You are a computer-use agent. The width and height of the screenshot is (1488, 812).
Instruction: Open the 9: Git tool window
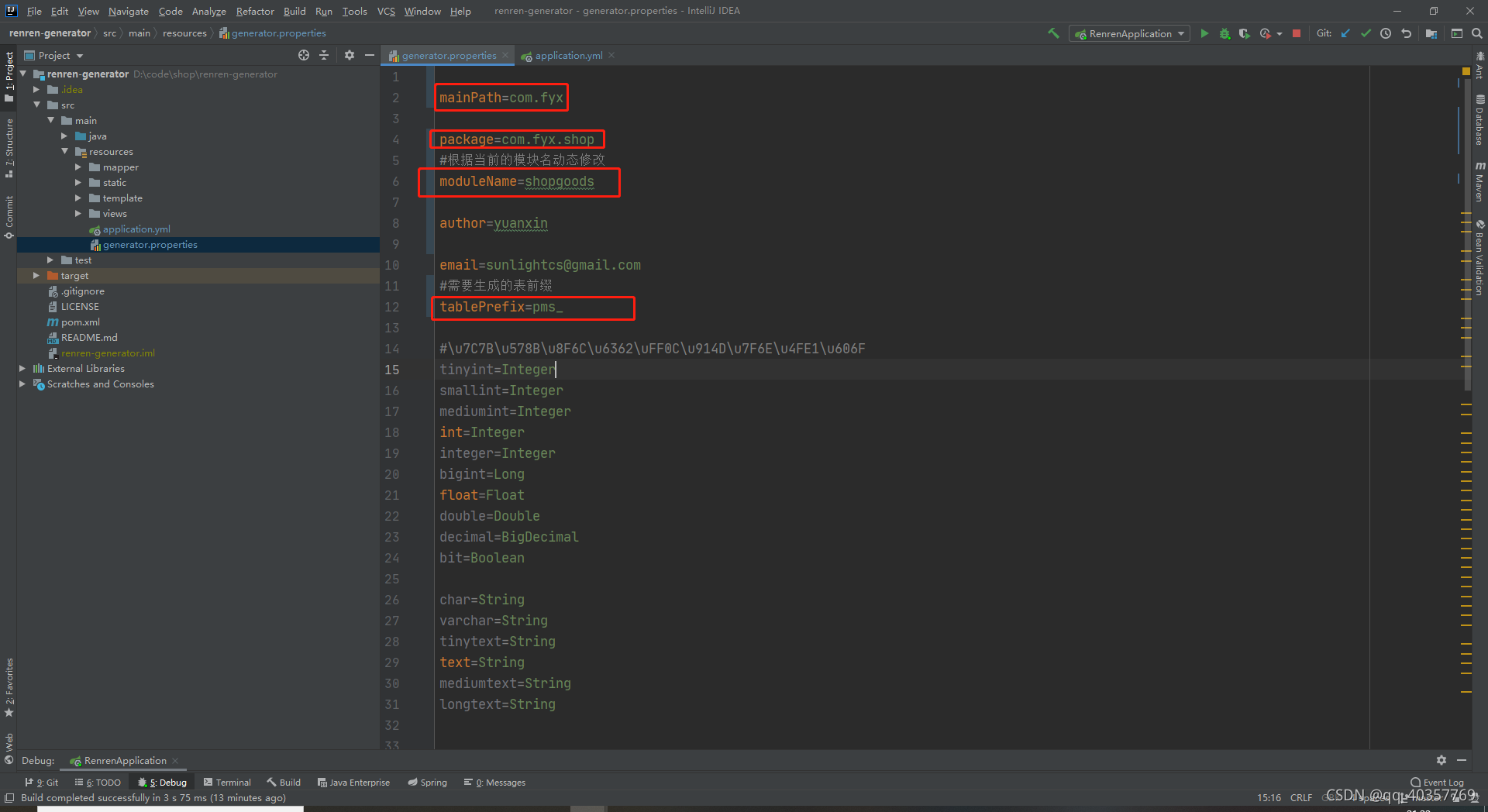42,783
